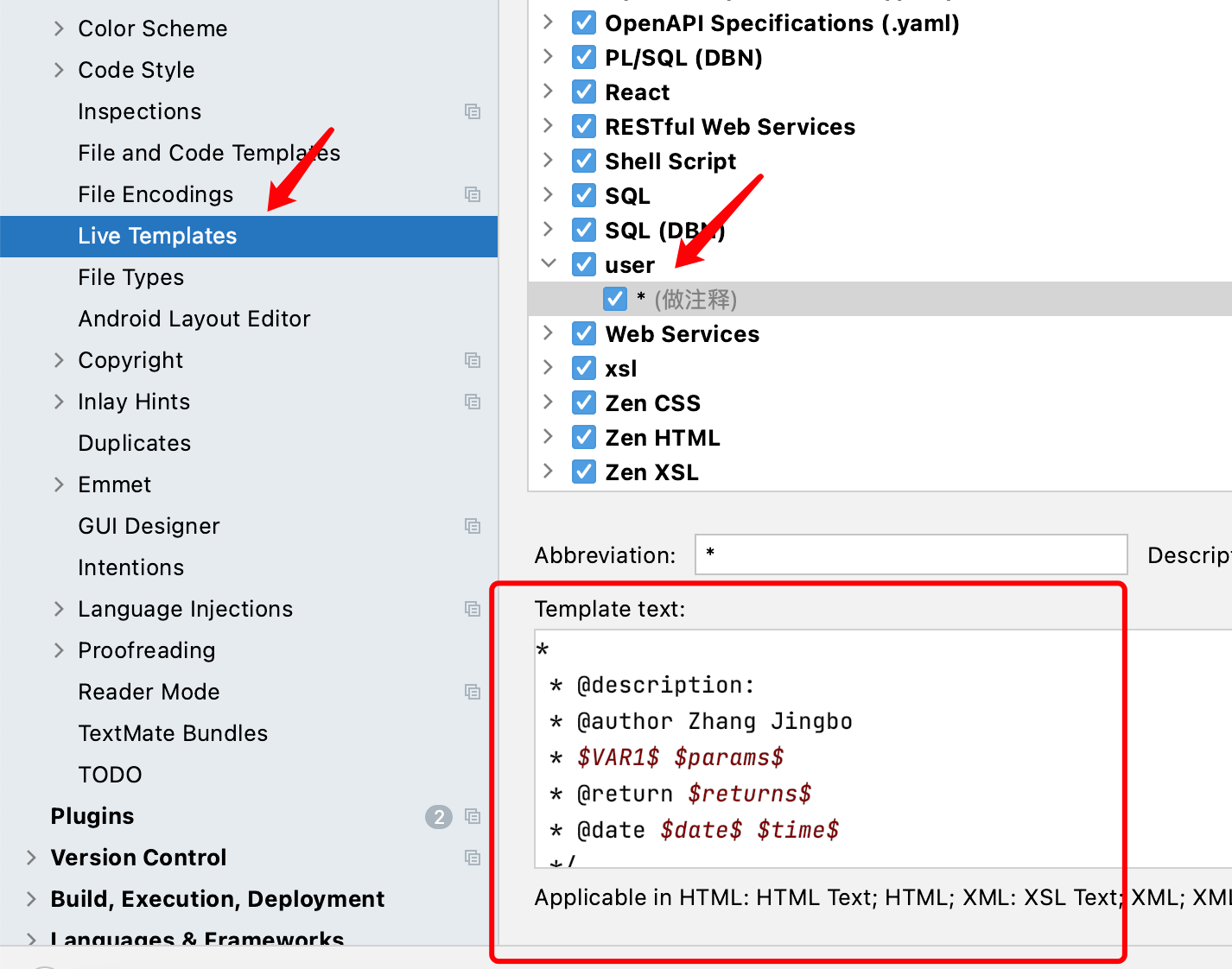Expand the Zen HTML template group
1232x969 pixels.
[548, 436]
